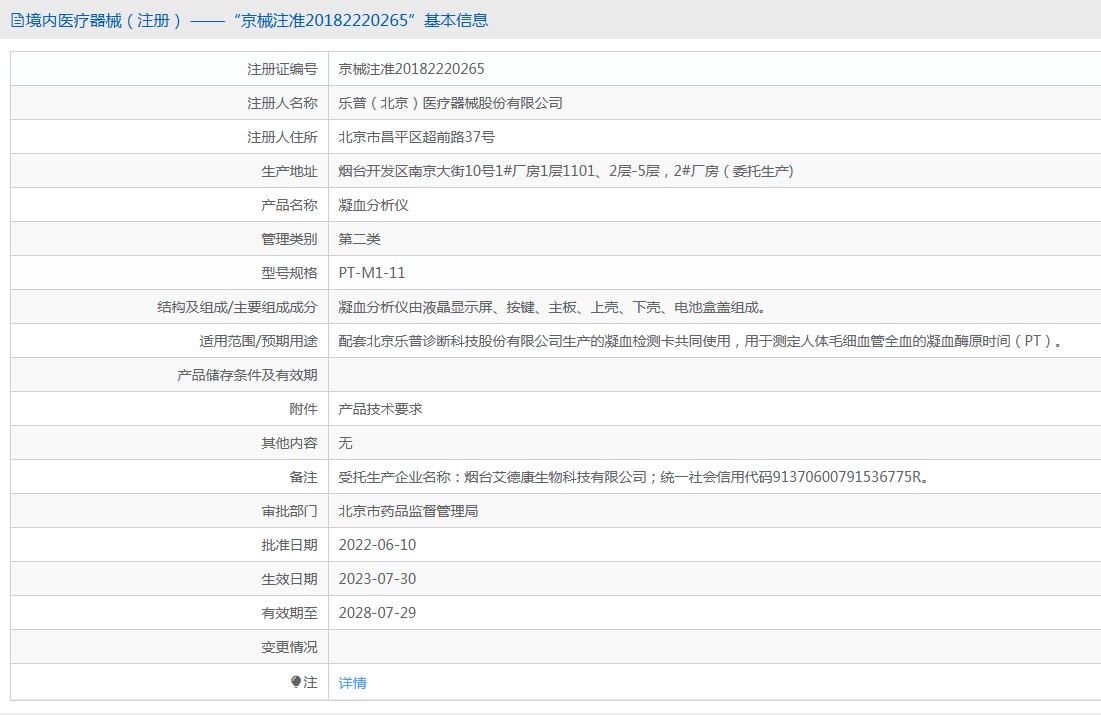Click the product name 凝血分析仪 value

(x=374, y=205)
